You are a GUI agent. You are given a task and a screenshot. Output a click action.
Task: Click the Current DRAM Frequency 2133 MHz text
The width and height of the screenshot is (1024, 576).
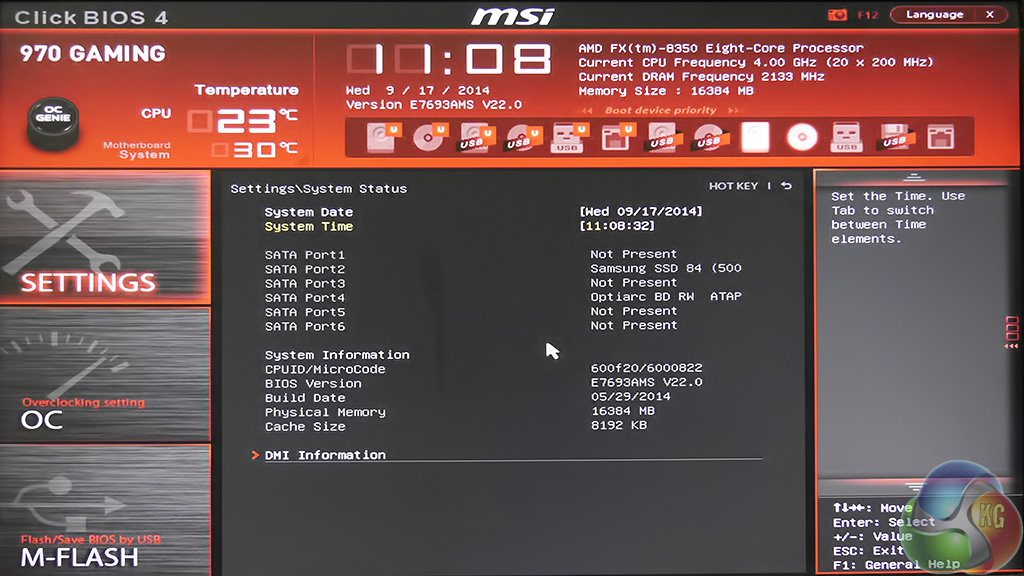tap(701, 77)
